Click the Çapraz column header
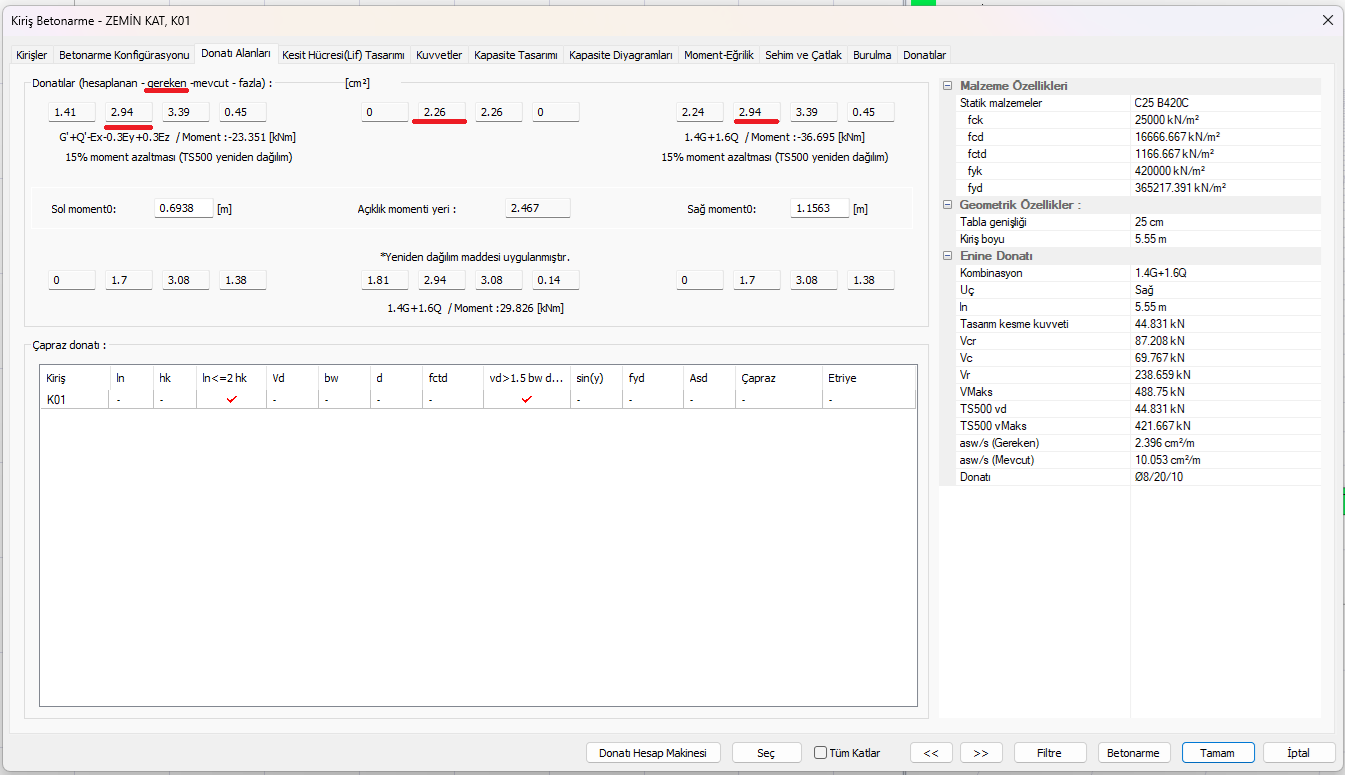 coord(779,378)
